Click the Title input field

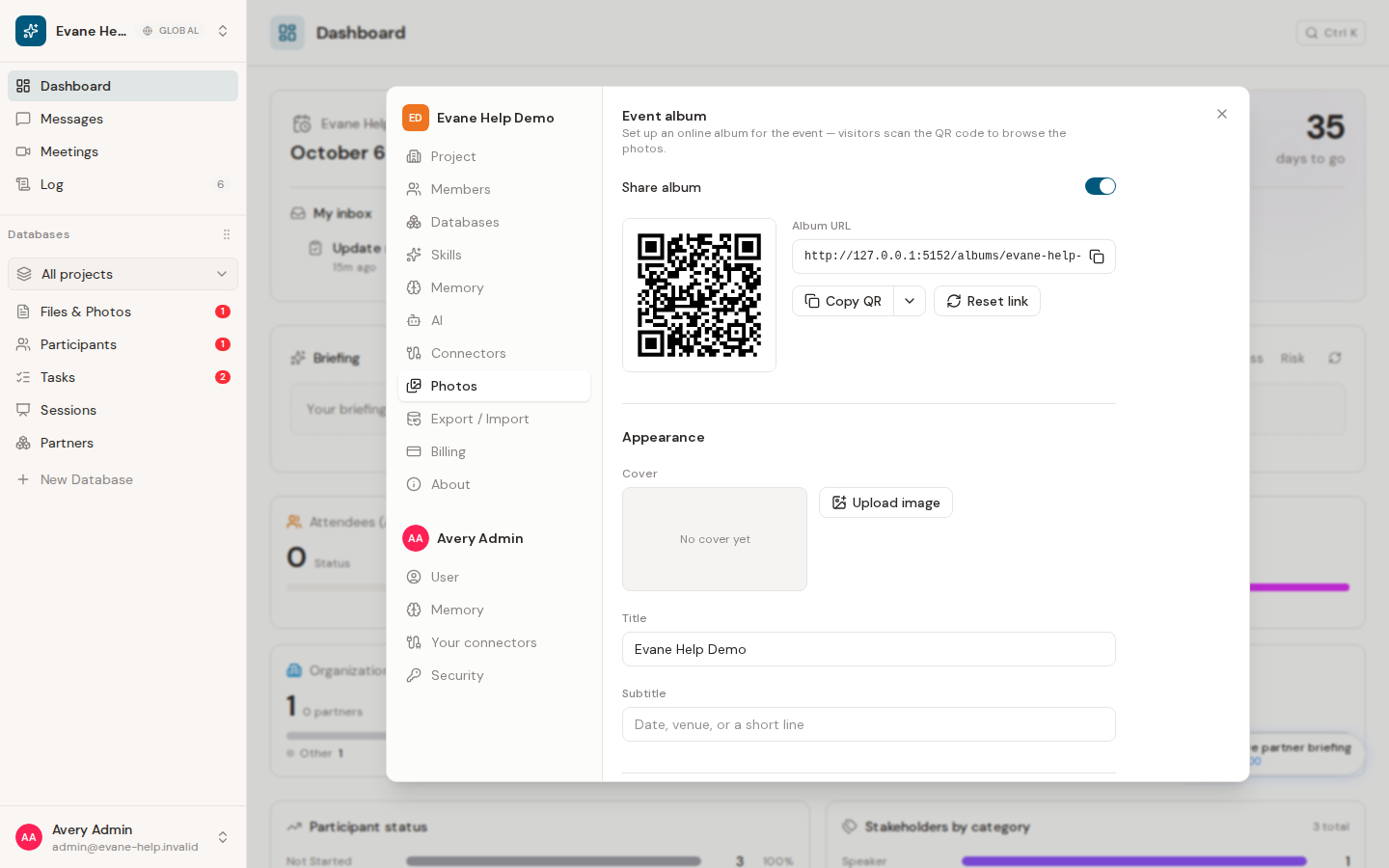coord(868,649)
